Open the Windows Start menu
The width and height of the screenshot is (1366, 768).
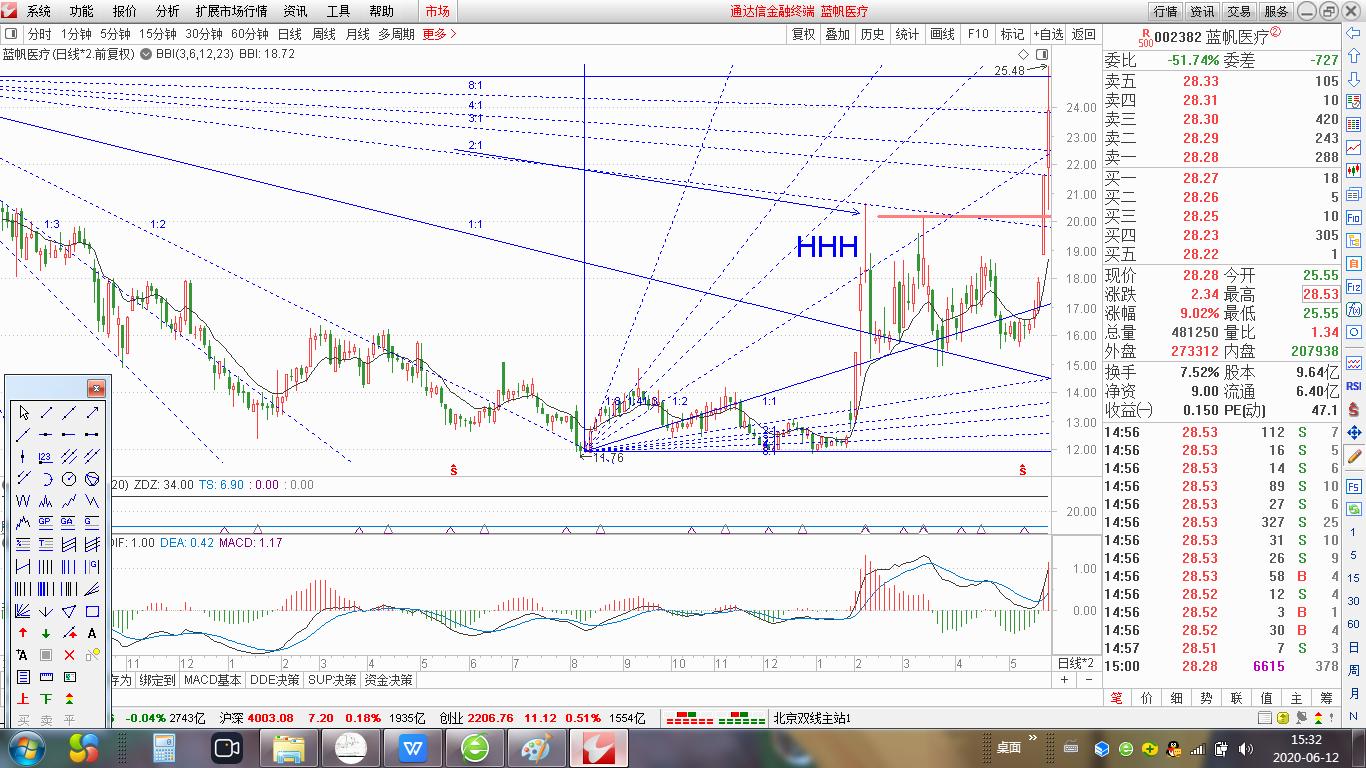click(25, 747)
